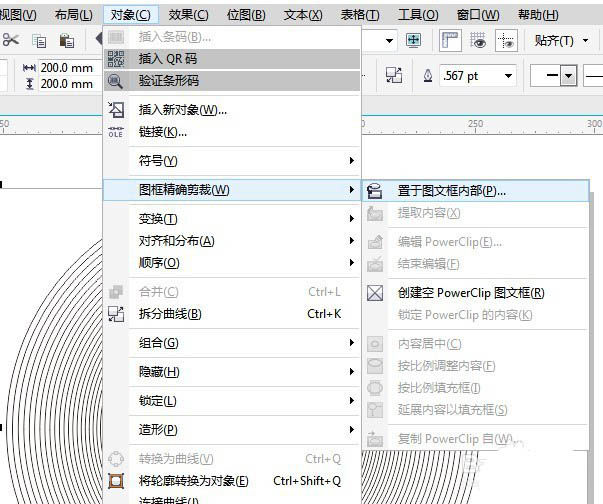Image resolution: width=603 pixels, height=504 pixels.
Task: Click the Cut scissors icon
Action: pyautogui.click(x=10, y=40)
